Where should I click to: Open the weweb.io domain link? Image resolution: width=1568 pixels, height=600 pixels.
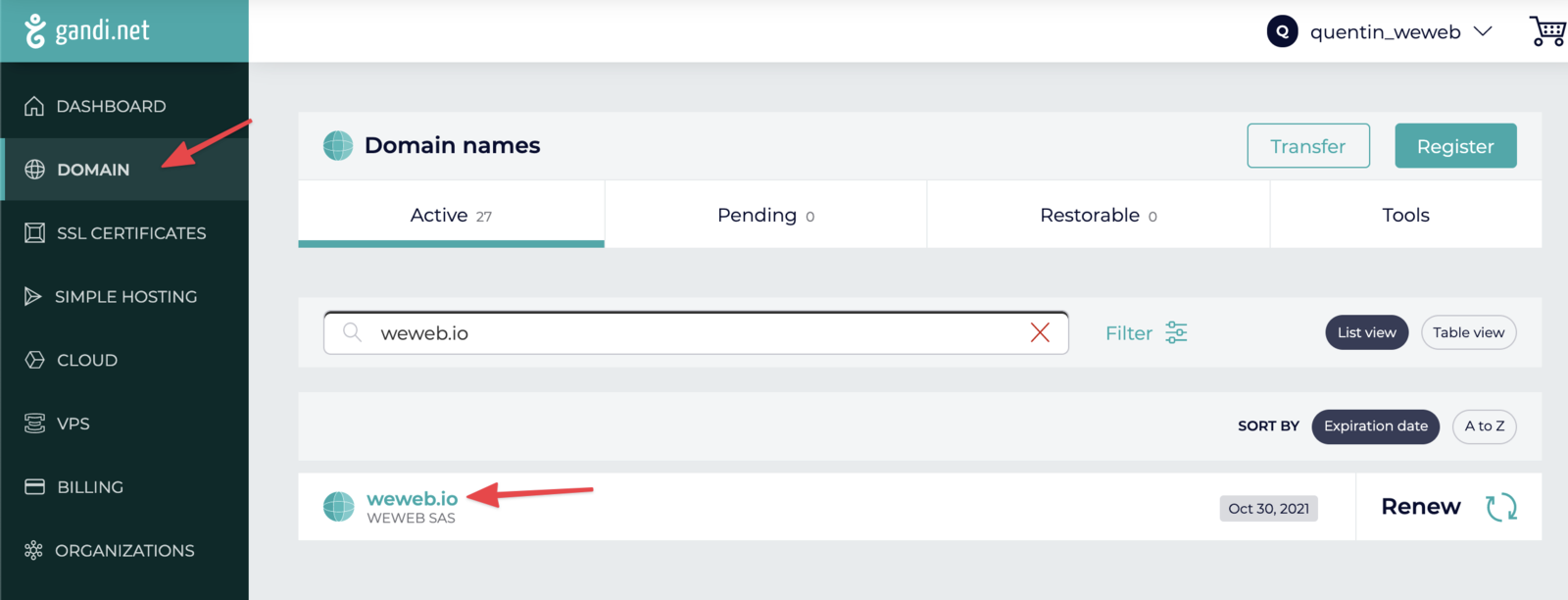pyautogui.click(x=412, y=499)
